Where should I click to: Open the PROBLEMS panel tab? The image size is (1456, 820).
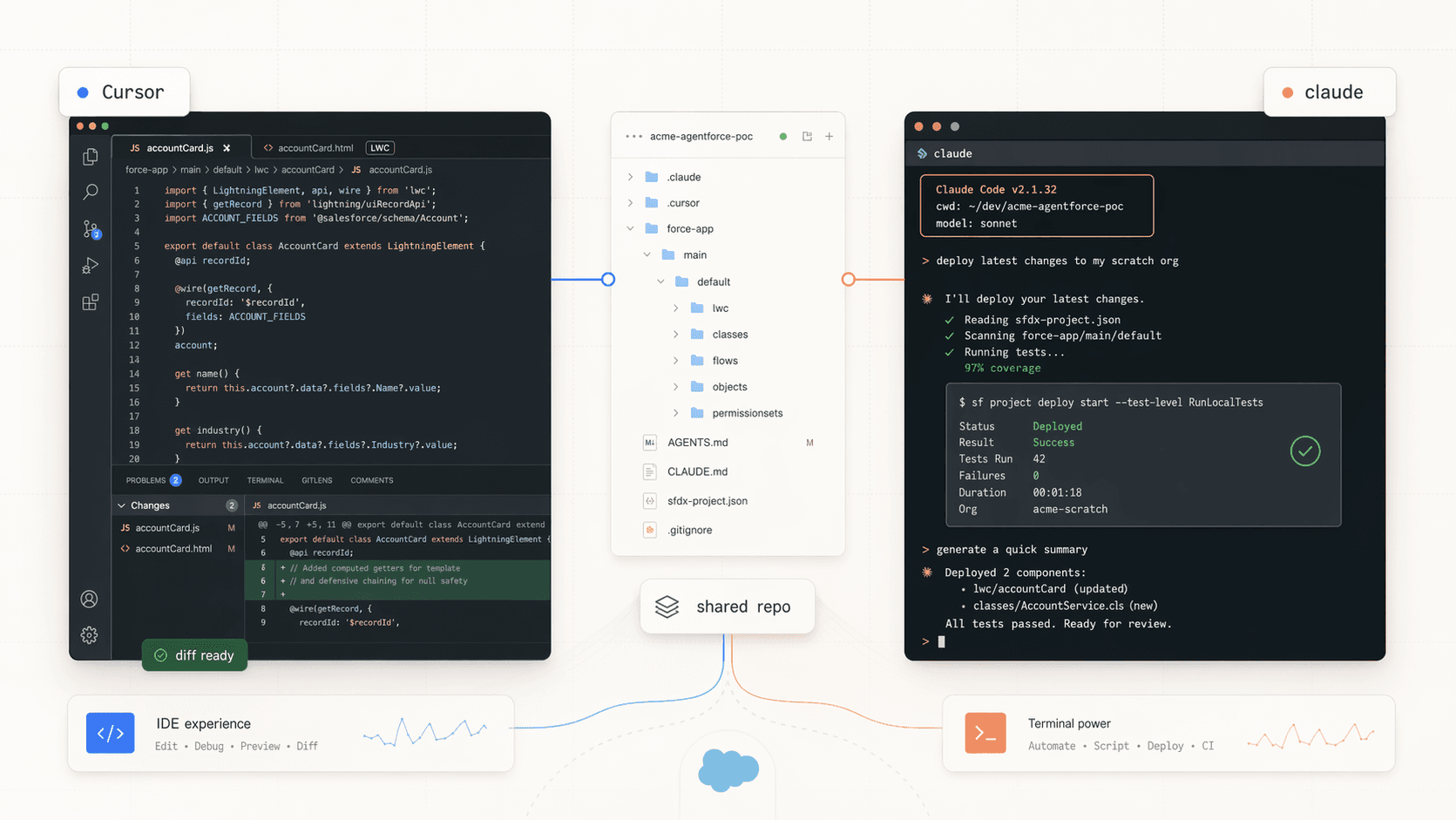[x=146, y=480]
